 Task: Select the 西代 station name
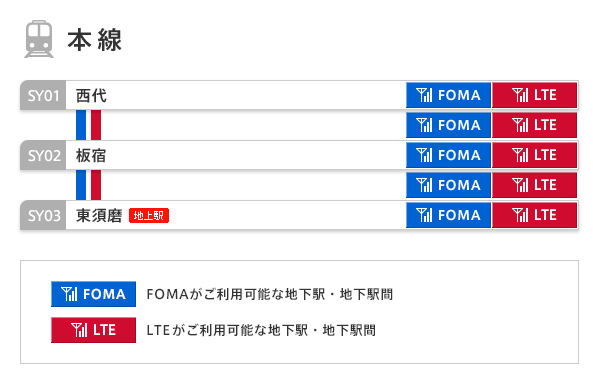coord(91,96)
